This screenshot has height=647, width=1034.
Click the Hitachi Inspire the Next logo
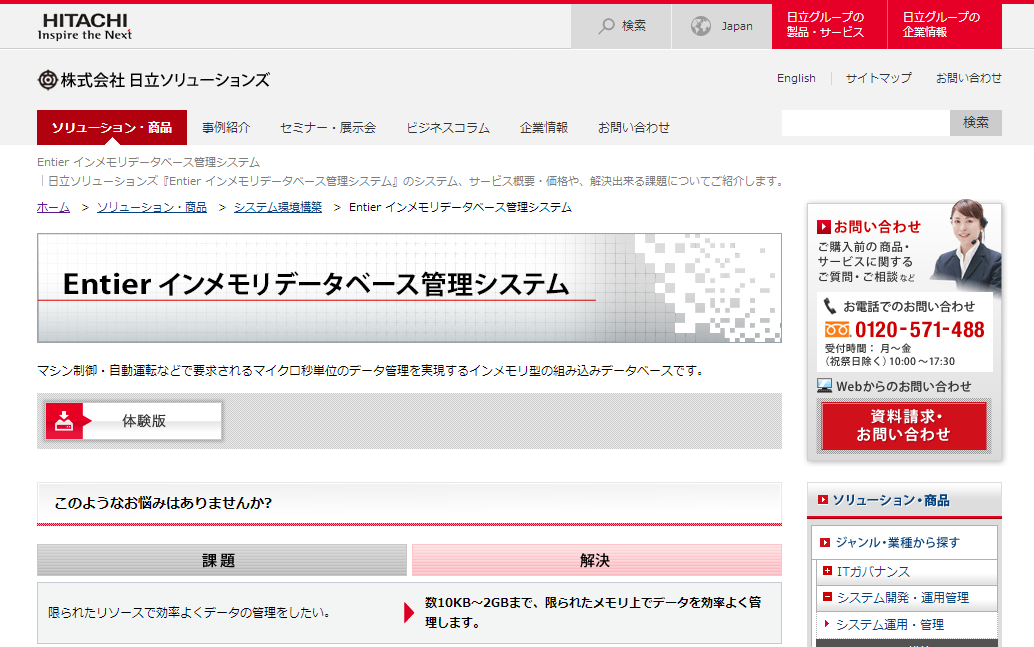(84, 26)
